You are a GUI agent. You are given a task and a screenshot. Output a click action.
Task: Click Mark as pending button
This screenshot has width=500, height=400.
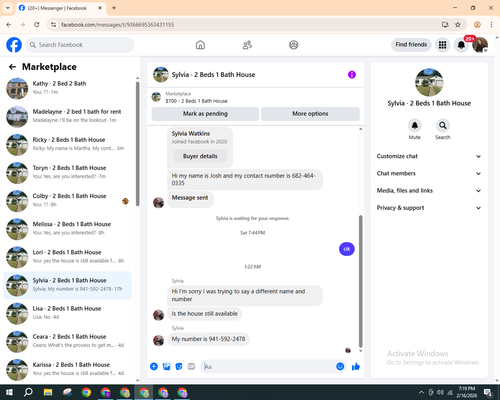pyautogui.click(x=205, y=114)
